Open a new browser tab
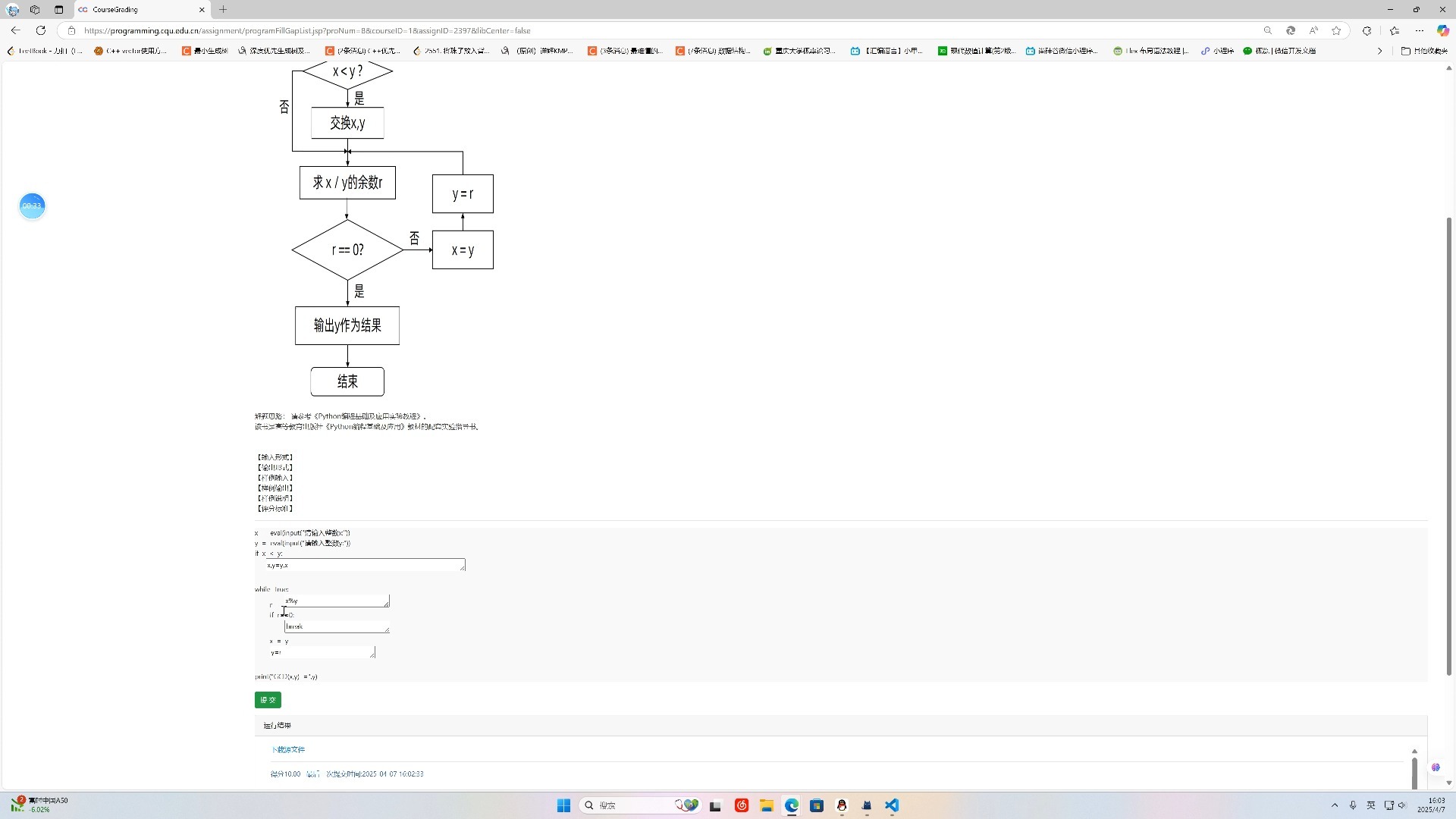The image size is (1456, 819). point(223,10)
